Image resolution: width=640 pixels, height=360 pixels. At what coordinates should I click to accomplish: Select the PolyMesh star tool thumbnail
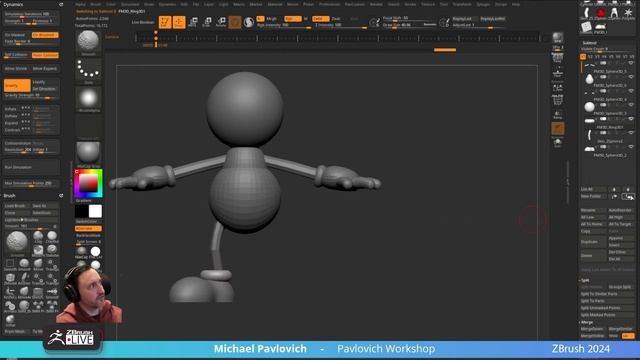tap(628, 13)
